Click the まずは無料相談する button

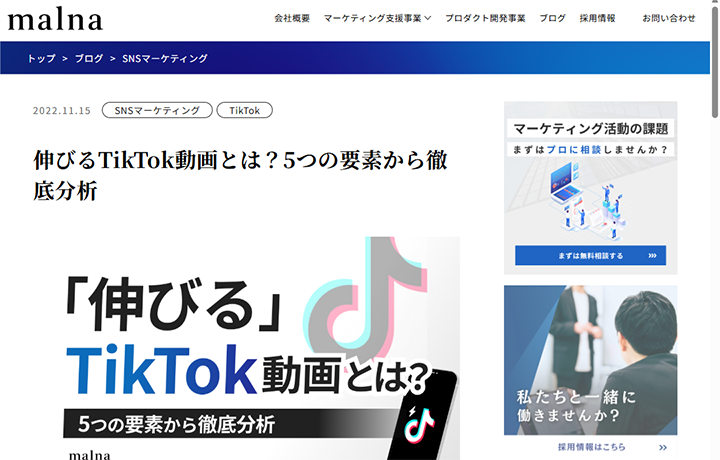pos(591,255)
